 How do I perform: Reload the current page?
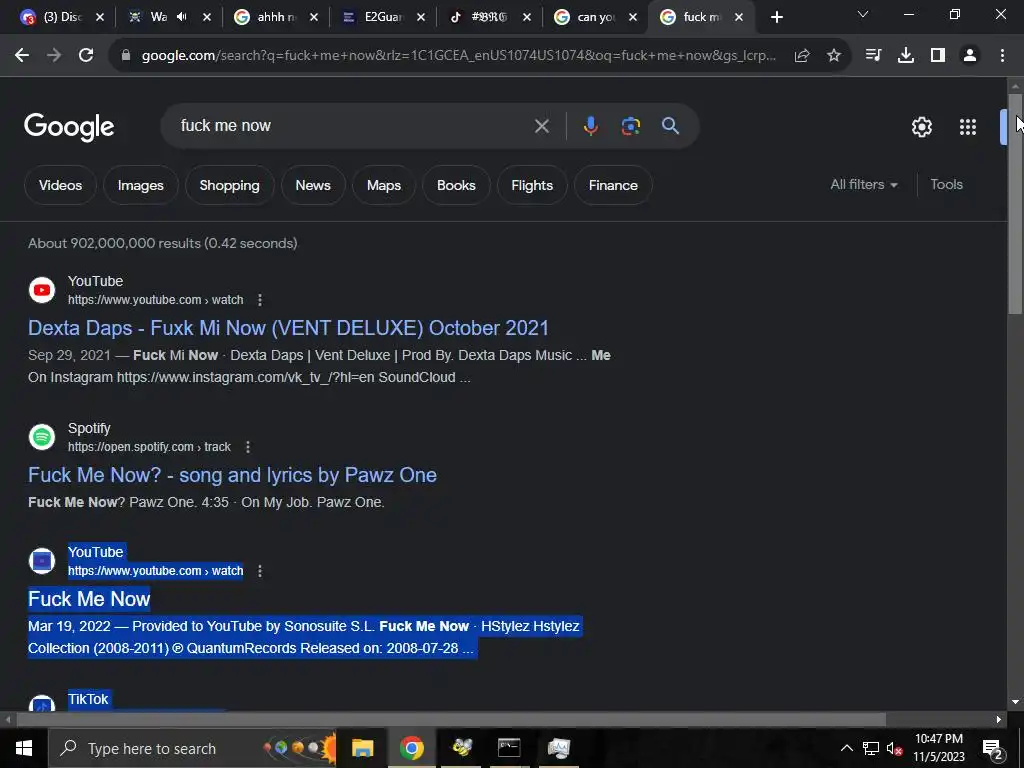[86, 56]
